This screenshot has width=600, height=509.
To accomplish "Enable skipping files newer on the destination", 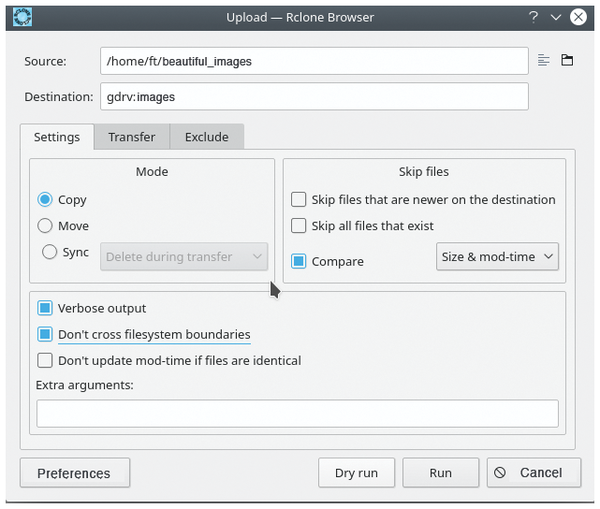I will point(299,200).
